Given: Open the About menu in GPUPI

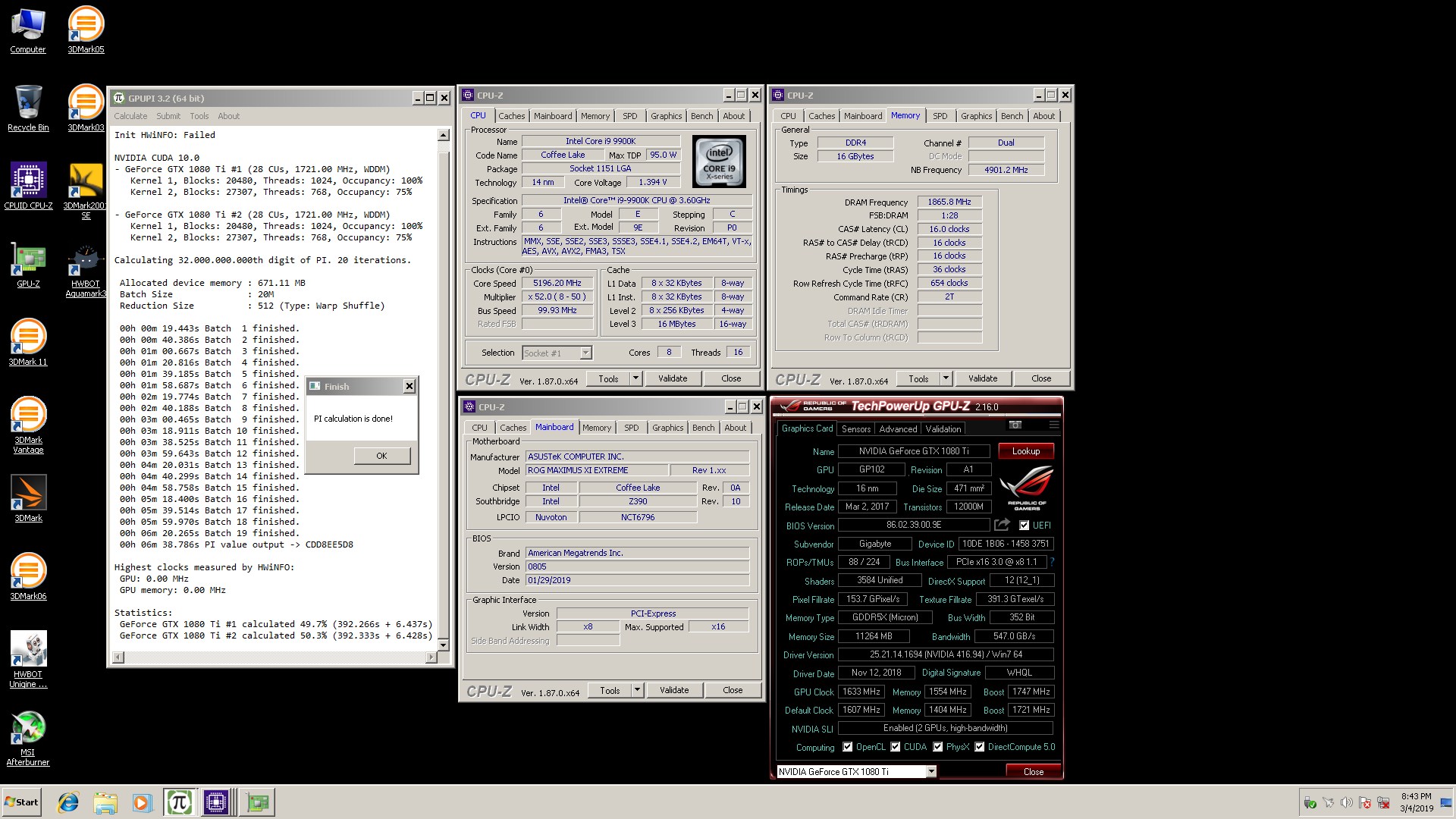Looking at the screenshot, I should (228, 116).
